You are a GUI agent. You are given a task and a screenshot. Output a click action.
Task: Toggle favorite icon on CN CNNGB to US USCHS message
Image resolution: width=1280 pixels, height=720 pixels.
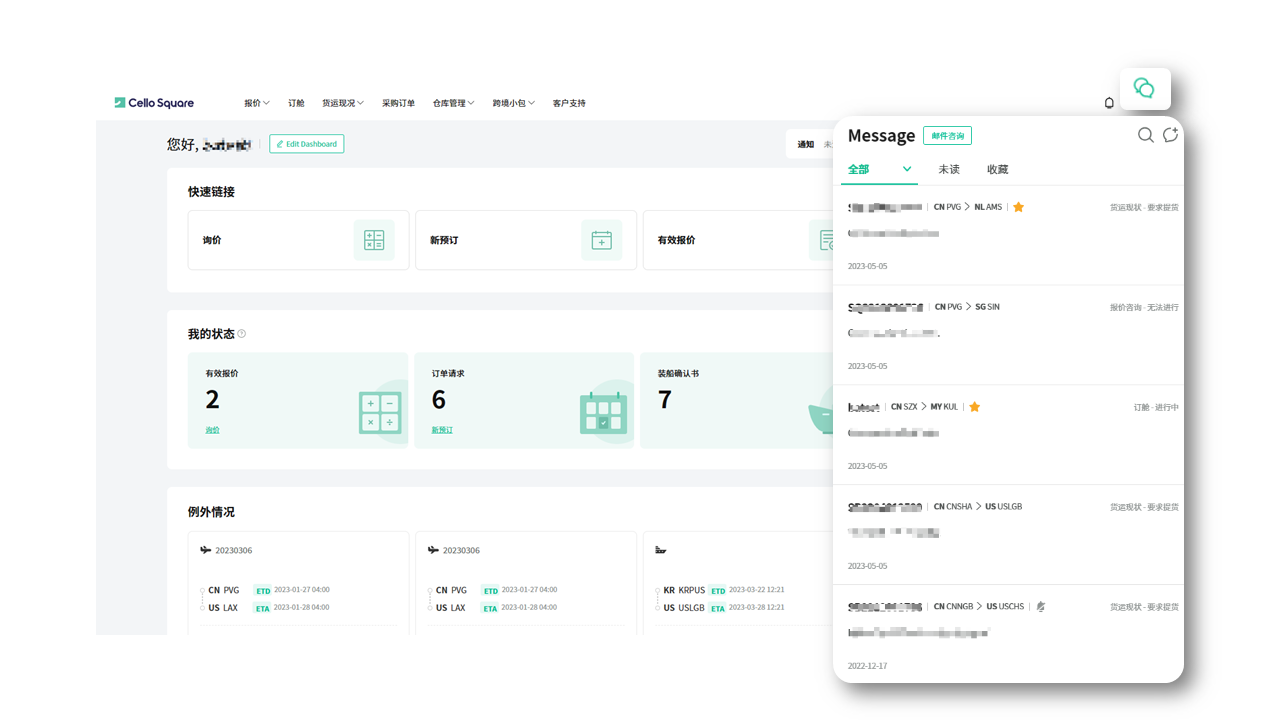click(x=1040, y=607)
